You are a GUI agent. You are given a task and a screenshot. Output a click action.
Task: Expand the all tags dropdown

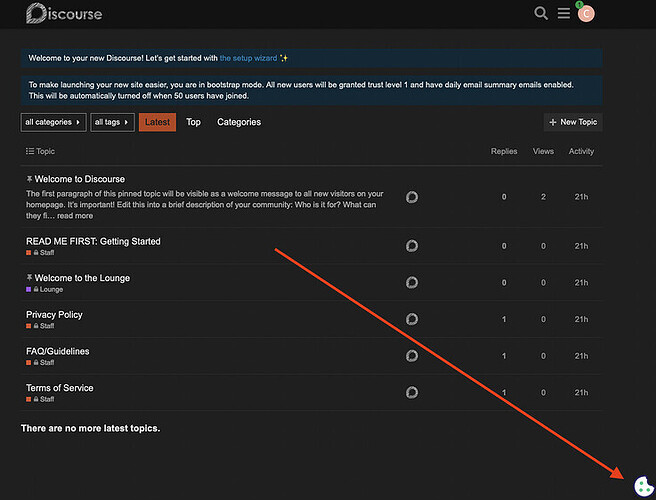pyautogui.click(x=112, y=122)
